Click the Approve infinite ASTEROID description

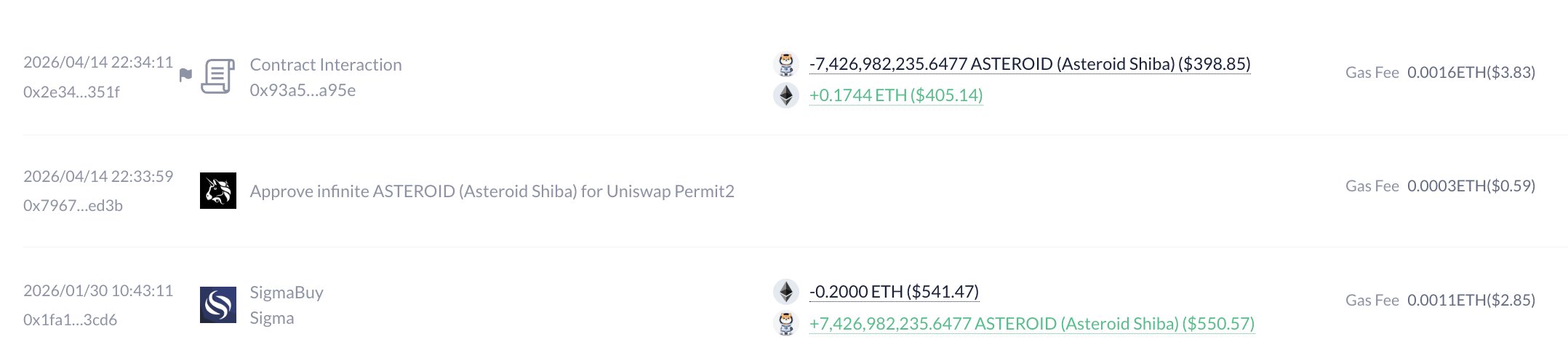tap(492, 191)
